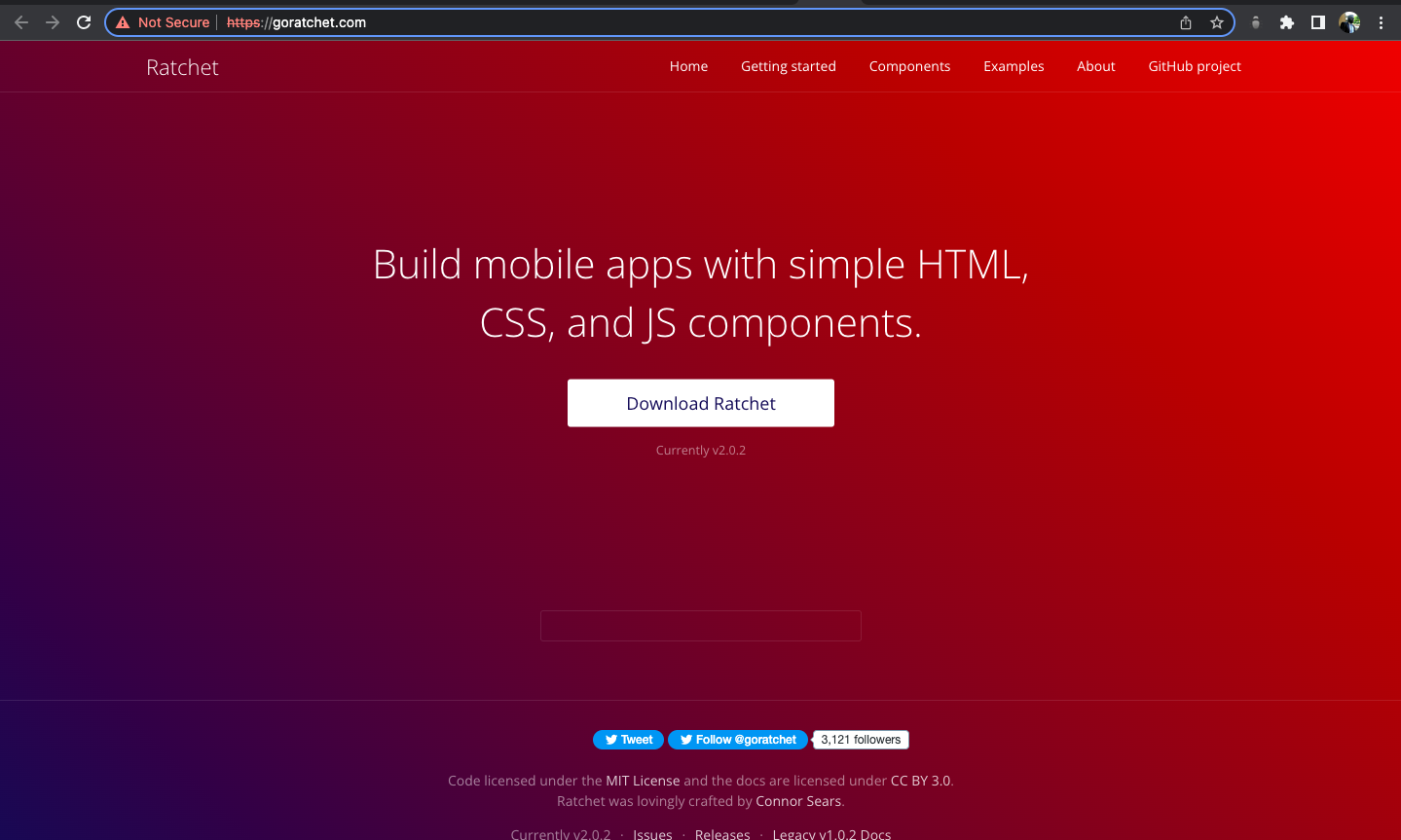Go to the Components page
Viewport: 1401px width, 840px height.
coord(909,66)
